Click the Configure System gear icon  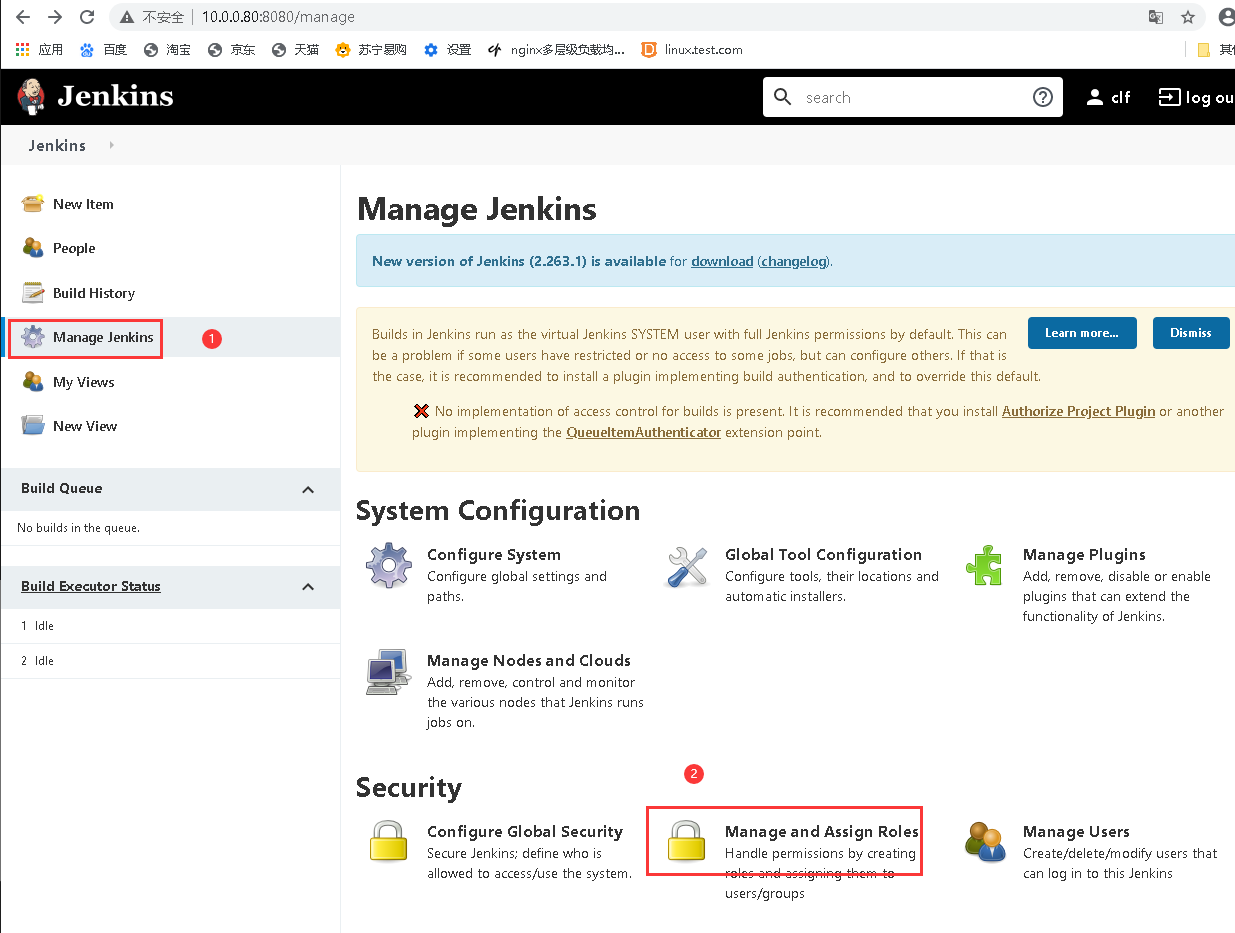(x=389, y=566)
